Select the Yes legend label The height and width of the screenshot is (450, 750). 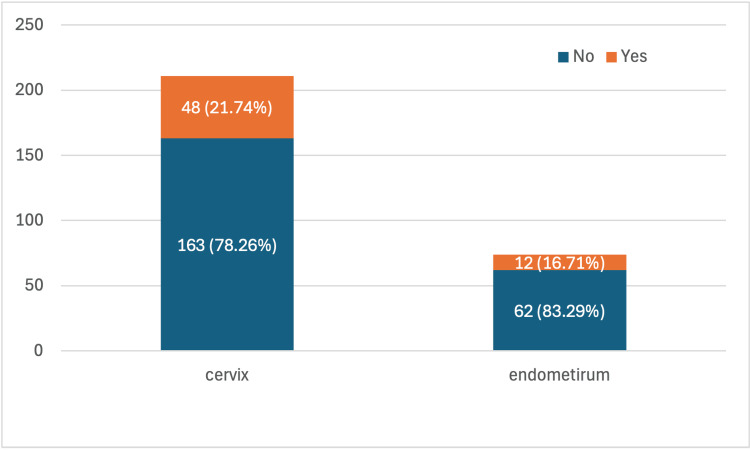(x=634, y=56)
